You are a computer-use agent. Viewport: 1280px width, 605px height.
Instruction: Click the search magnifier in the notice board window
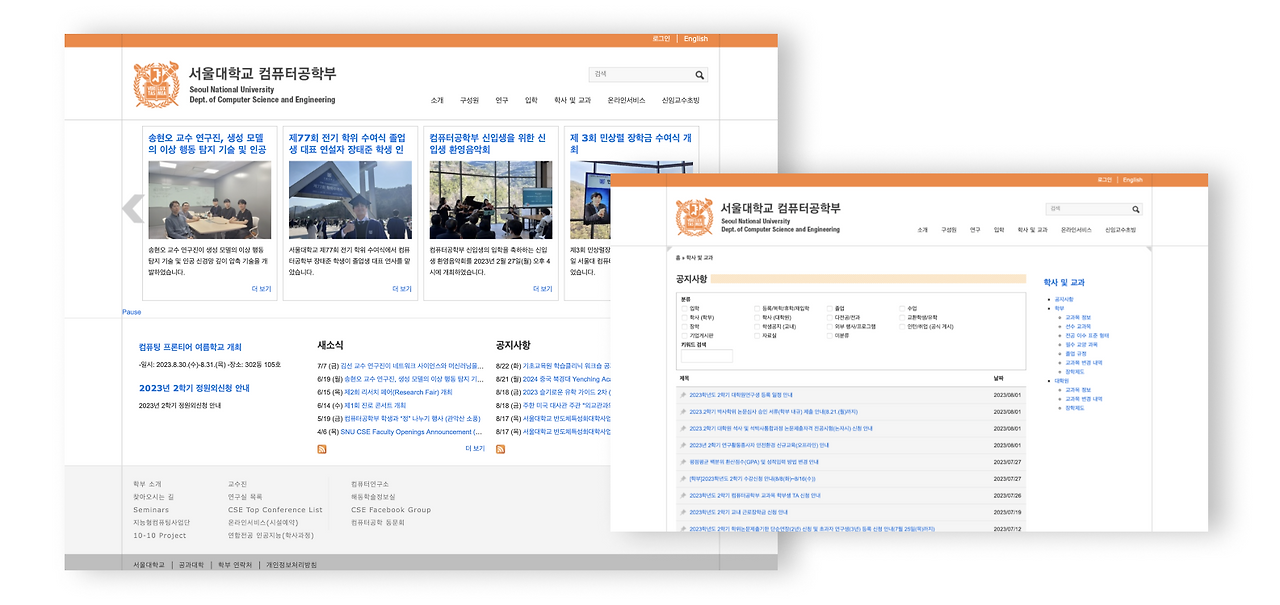1136,209
